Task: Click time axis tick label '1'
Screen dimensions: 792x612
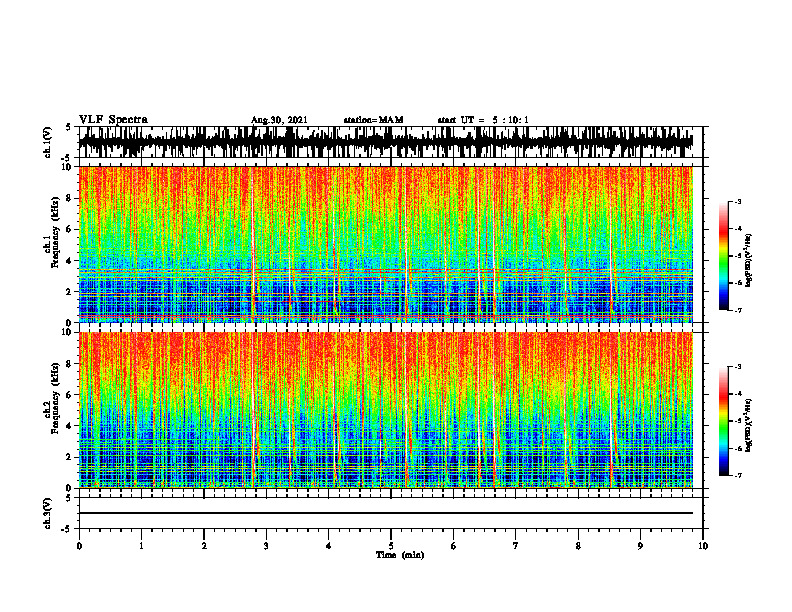Action: tap(141, 546)
